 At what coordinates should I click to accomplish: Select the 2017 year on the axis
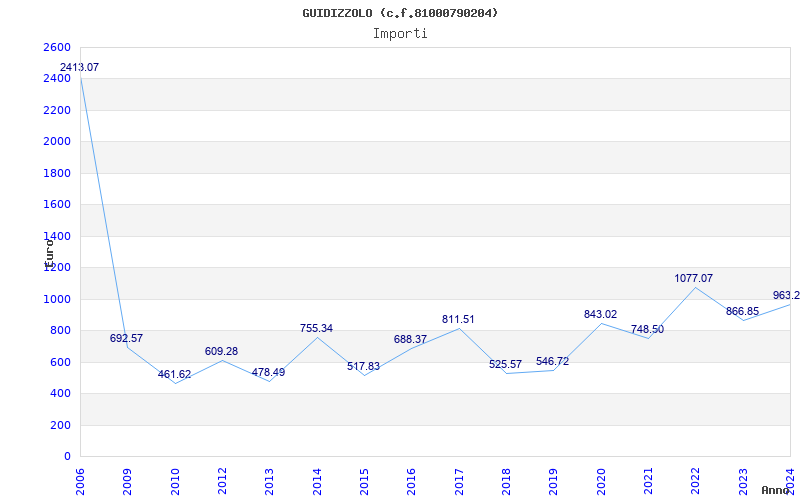point(459,482)
